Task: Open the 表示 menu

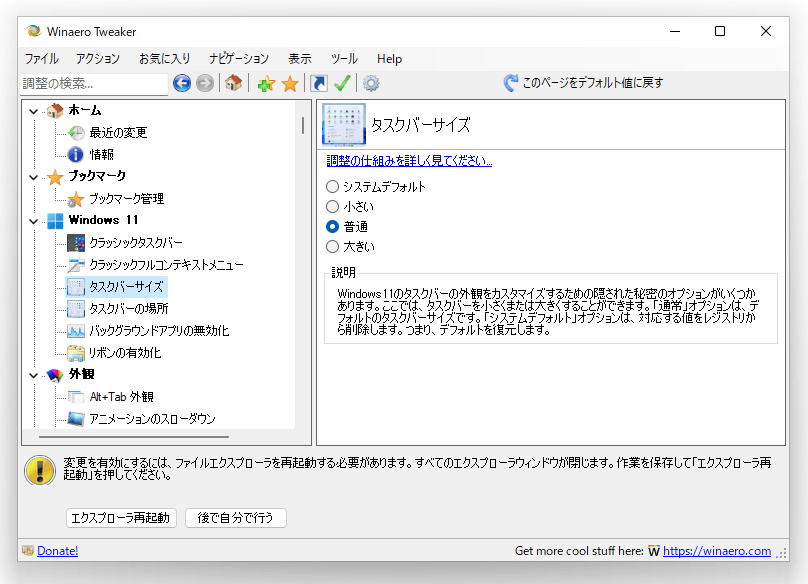Action: pyautogui.click(x=300, y=59)
